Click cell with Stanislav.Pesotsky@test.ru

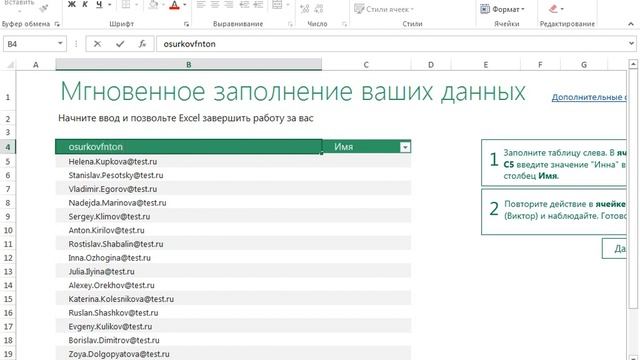(x=189, y=175)
